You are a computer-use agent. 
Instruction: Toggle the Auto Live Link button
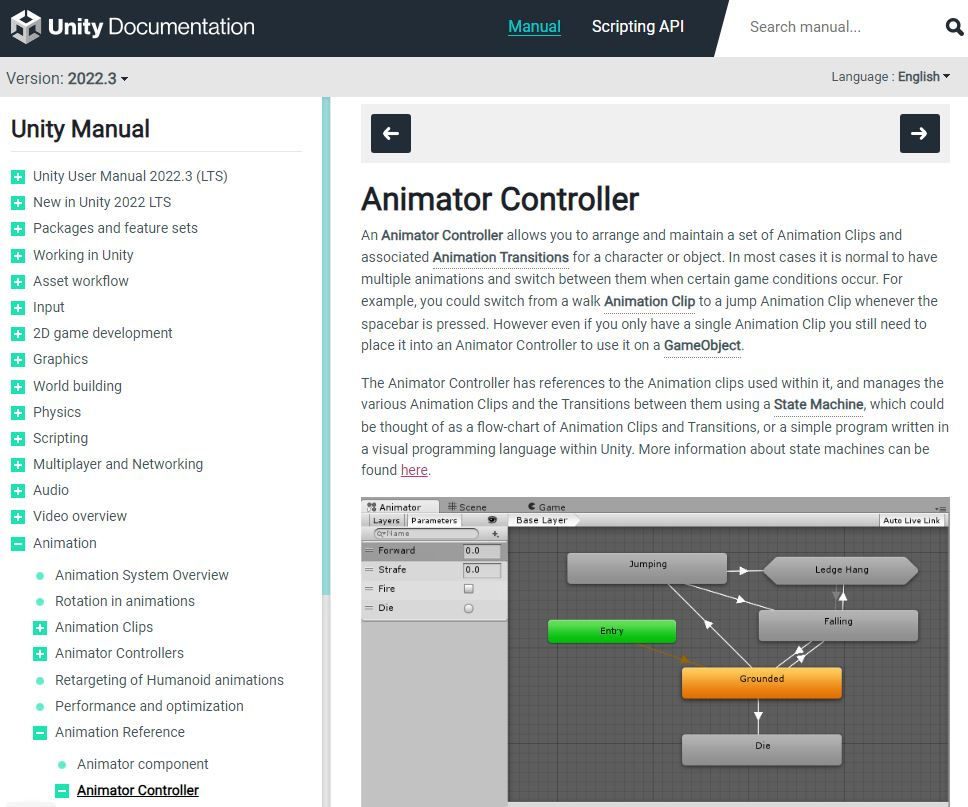point(911,519)
